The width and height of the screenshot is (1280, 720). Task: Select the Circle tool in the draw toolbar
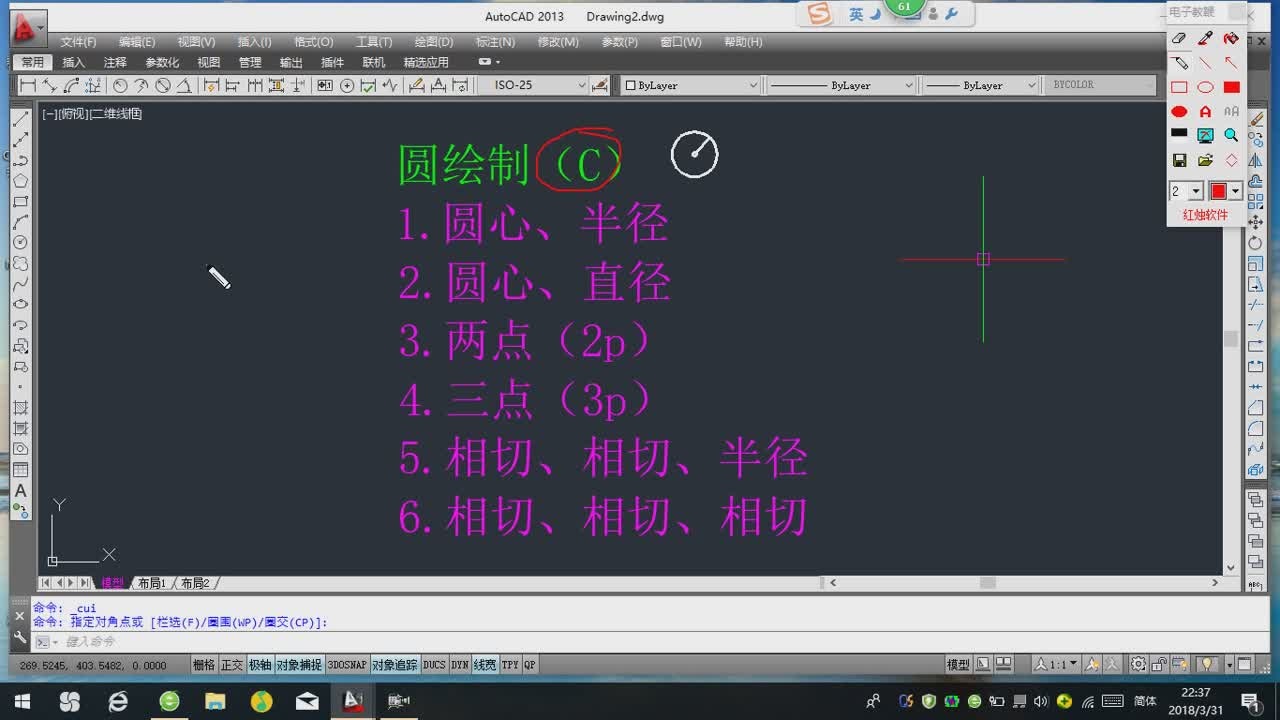pyautogui.click(x=20, y=243)
